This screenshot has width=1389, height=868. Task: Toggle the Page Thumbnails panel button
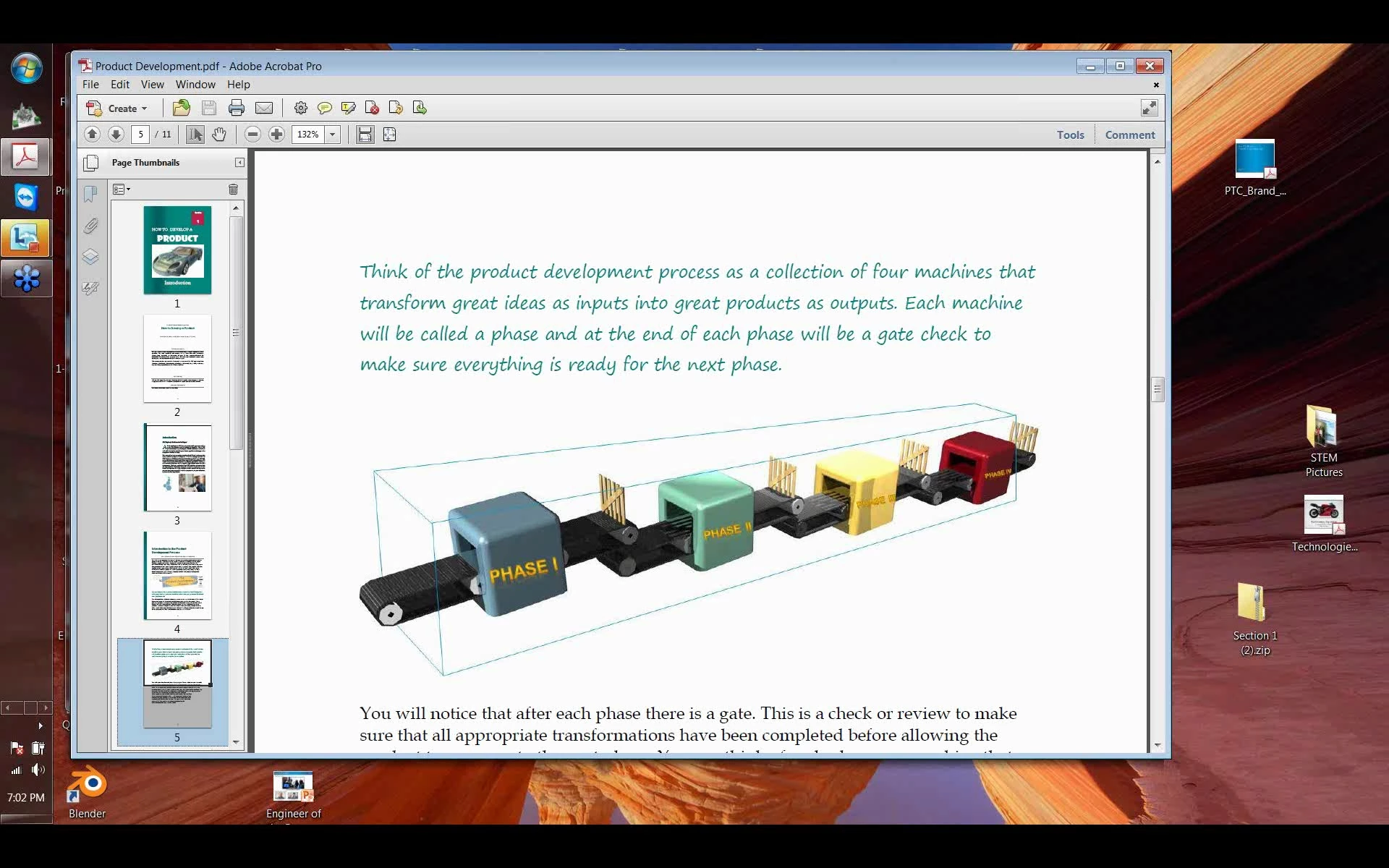click(91, 163)
